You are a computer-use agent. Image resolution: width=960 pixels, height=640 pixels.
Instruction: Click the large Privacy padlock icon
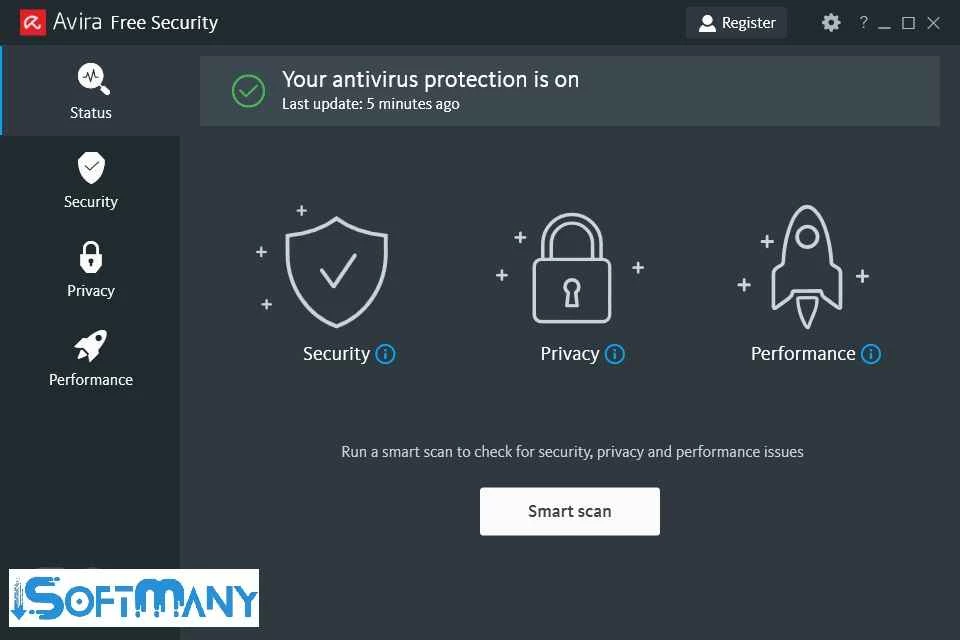click(x=571, y=269)
